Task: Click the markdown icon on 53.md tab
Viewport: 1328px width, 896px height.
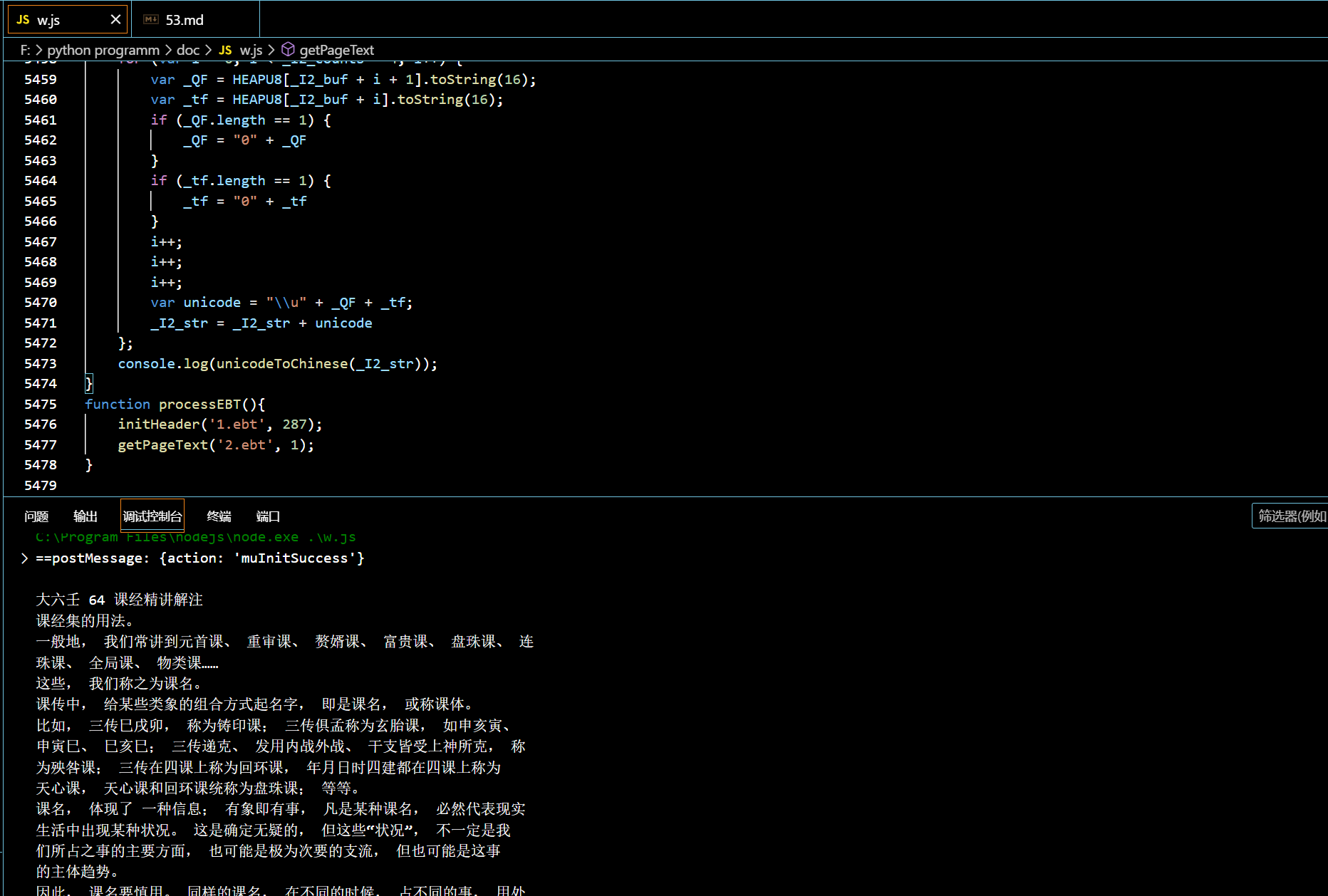Action: (x=151, y=20)
